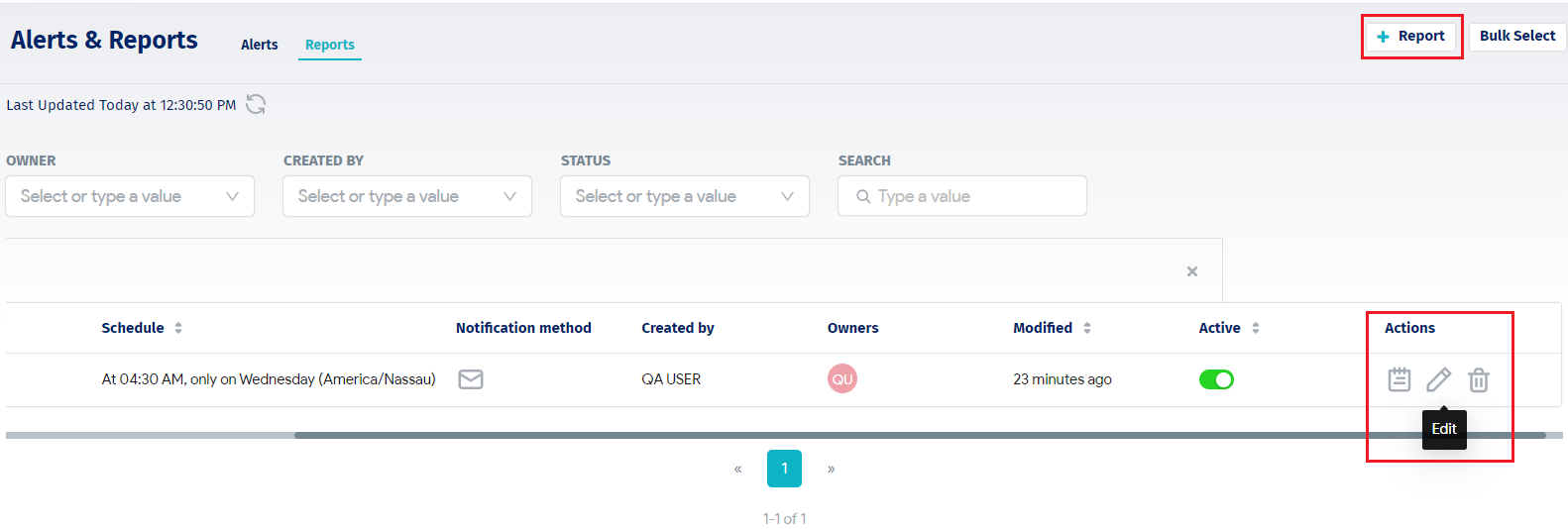1568x529 pixels.
Task: Select the Reports tab
Action: (330, 45)
